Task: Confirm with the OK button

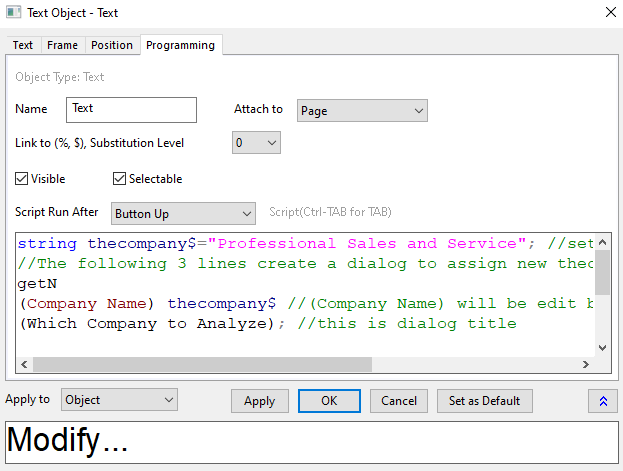Action: [329, 401]
